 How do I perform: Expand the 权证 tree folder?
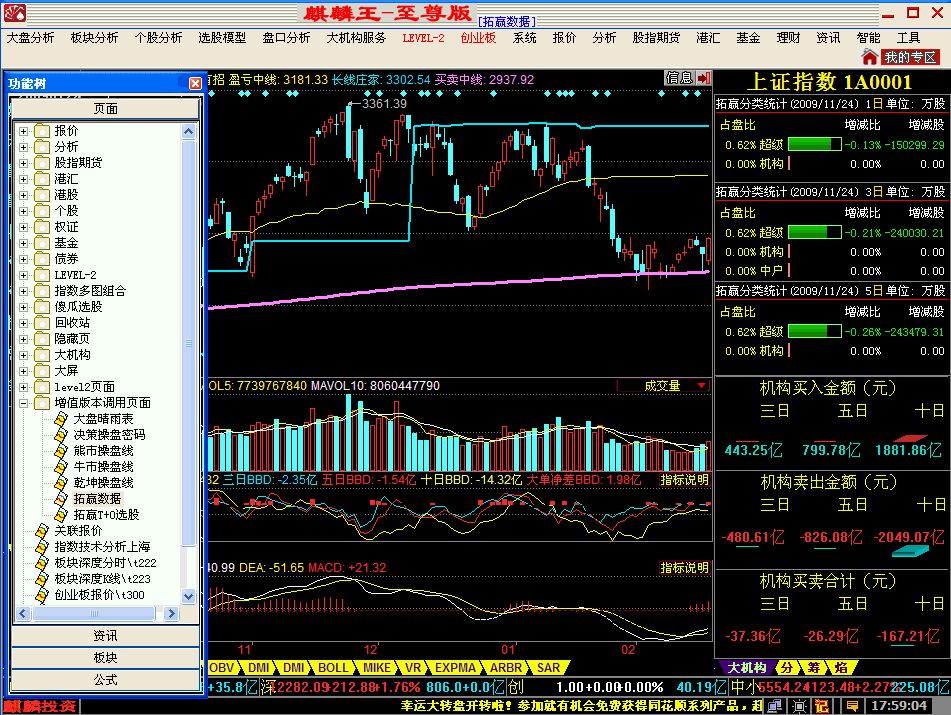pos(24,227)
